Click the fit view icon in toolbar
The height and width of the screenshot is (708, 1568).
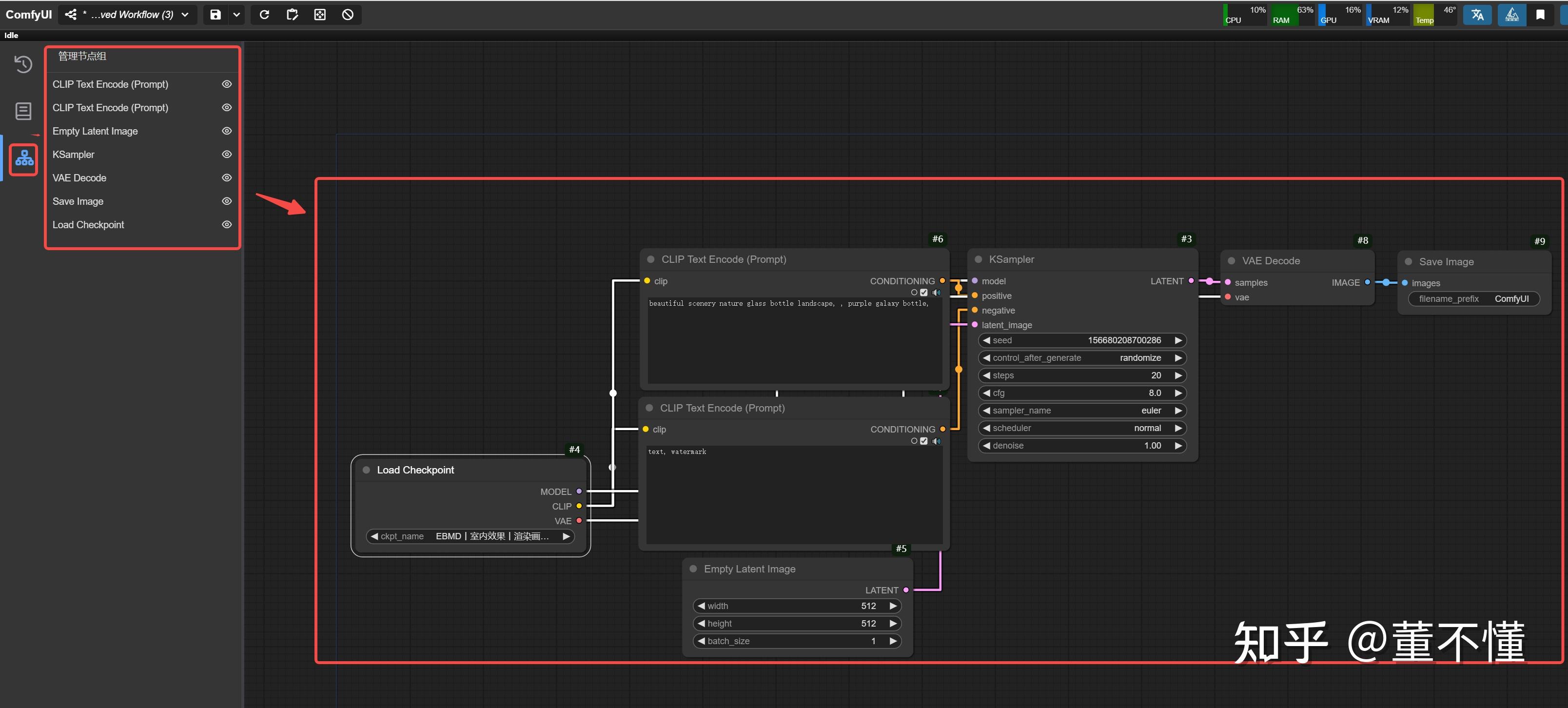pyautogui.click(x=319, y=15)
